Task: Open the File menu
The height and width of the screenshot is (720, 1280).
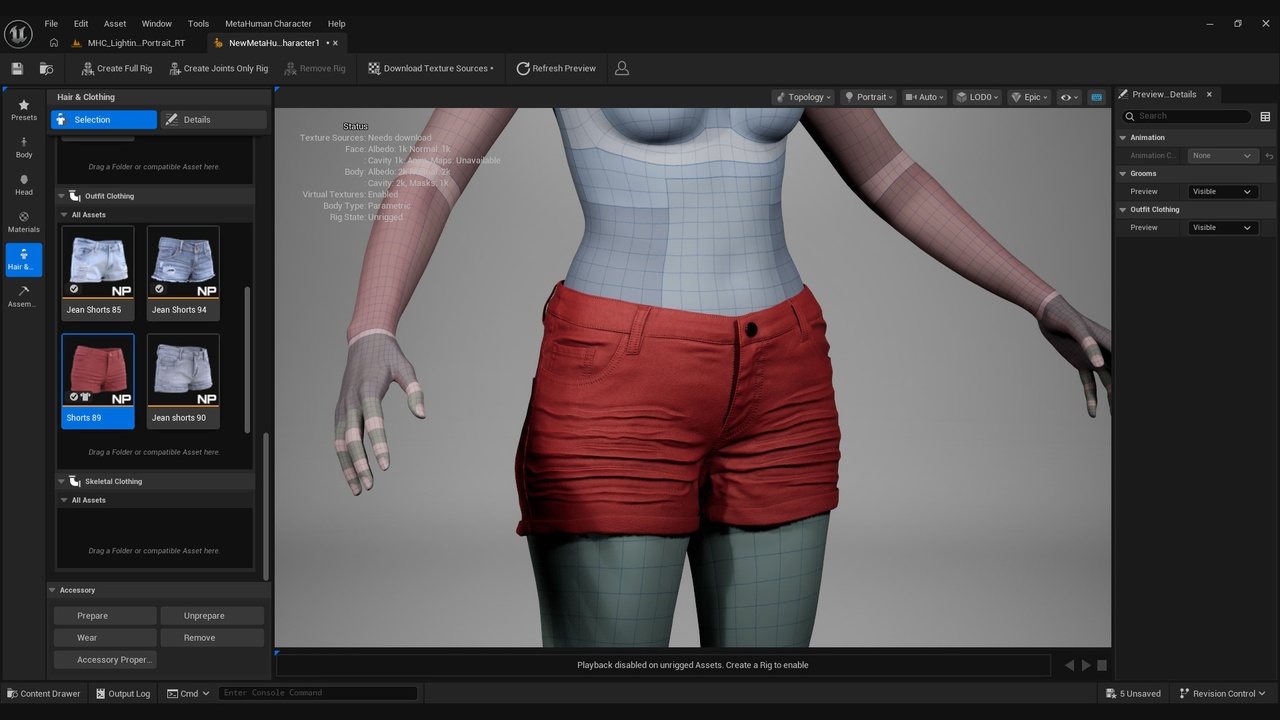Action: click(51, 23)
